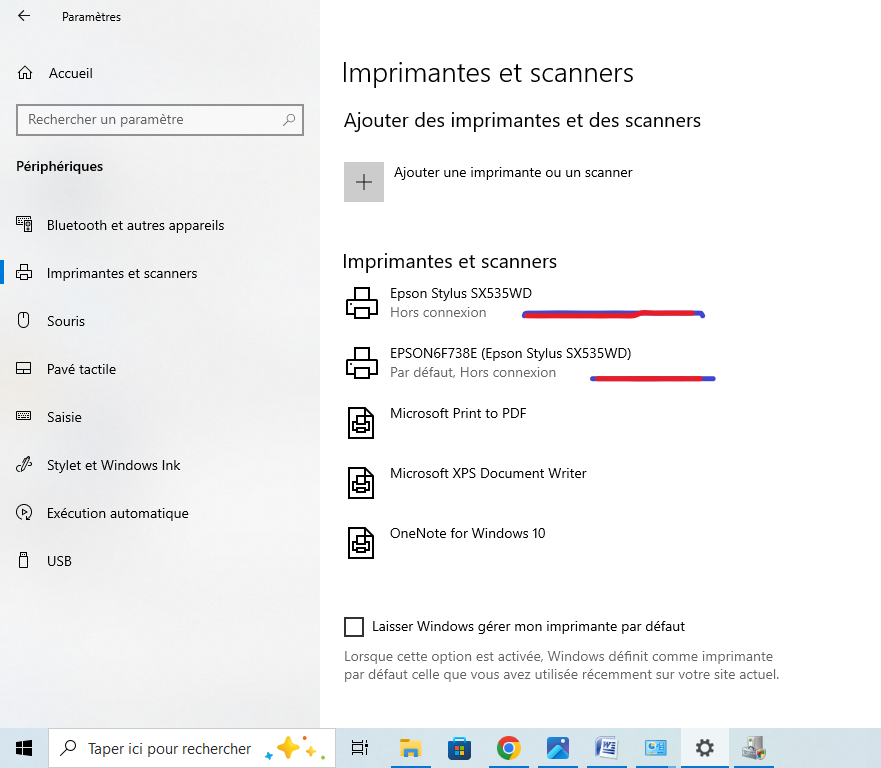Click the plus icon to add a printer
The height and width of the screenshot is (768, 881).
point(364,182)
